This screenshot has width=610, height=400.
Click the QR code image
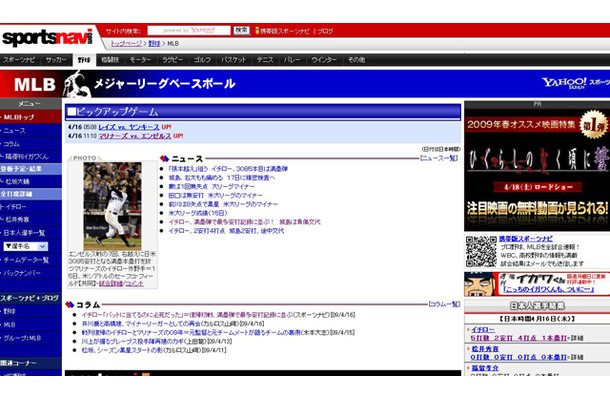(481, 251)
